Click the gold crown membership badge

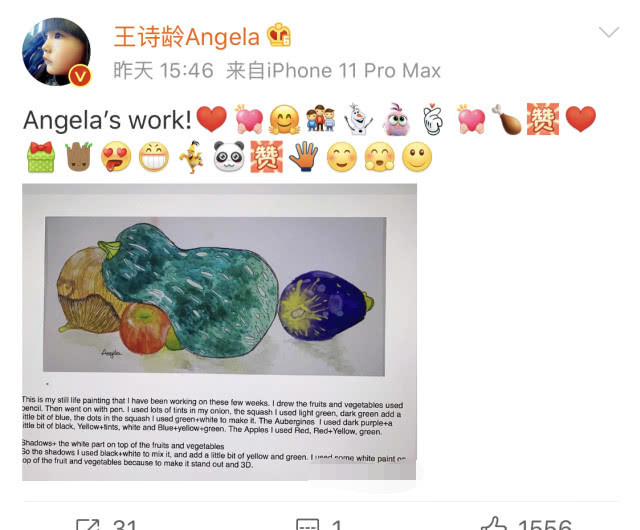pyautogui.click(x=279, y=35)
